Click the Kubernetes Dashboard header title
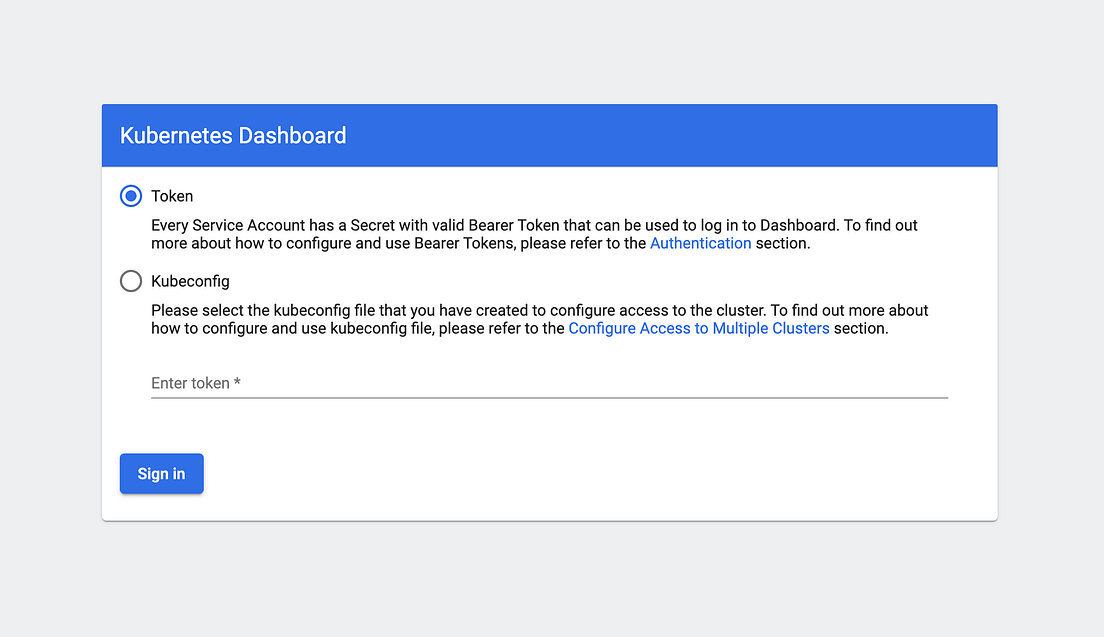The image size is (1104, 637). (x=233, y=135)
